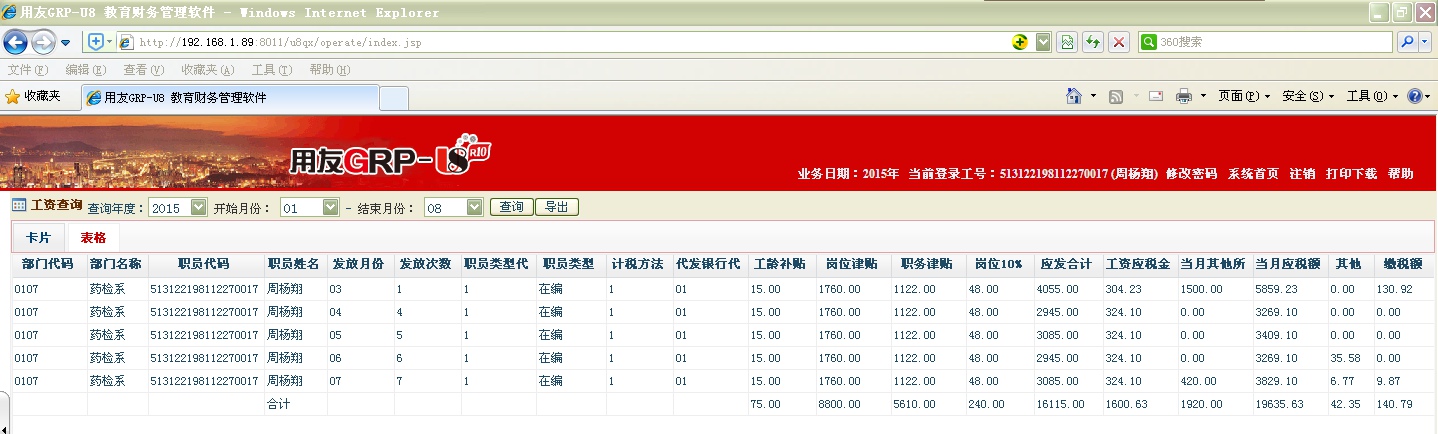This screenshot has height=434, width=1438.
Task: Open the 安全(S) command bar menu
Action: (1308, 96)
